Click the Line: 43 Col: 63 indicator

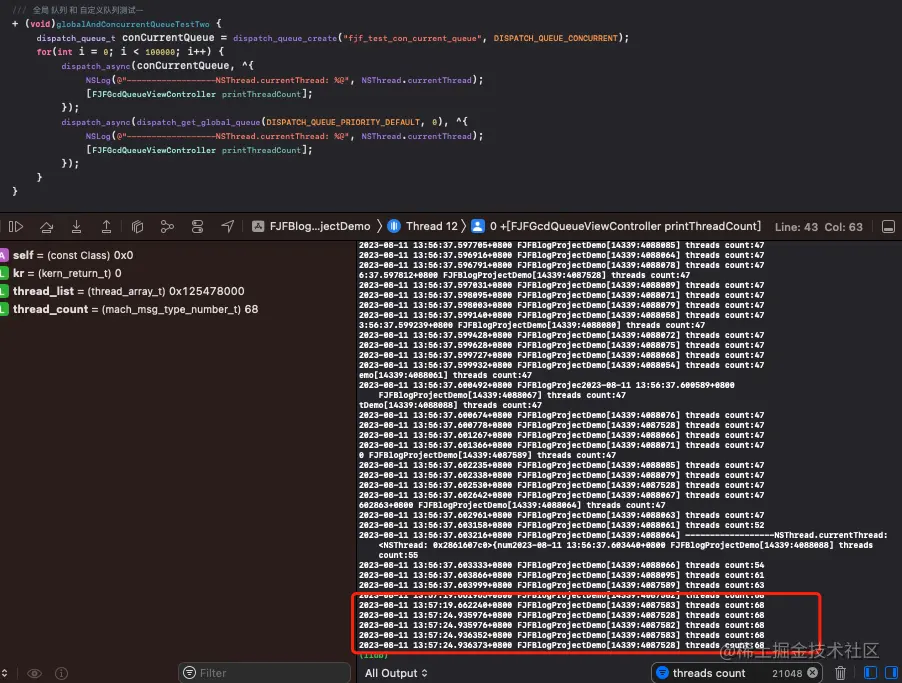819,227
